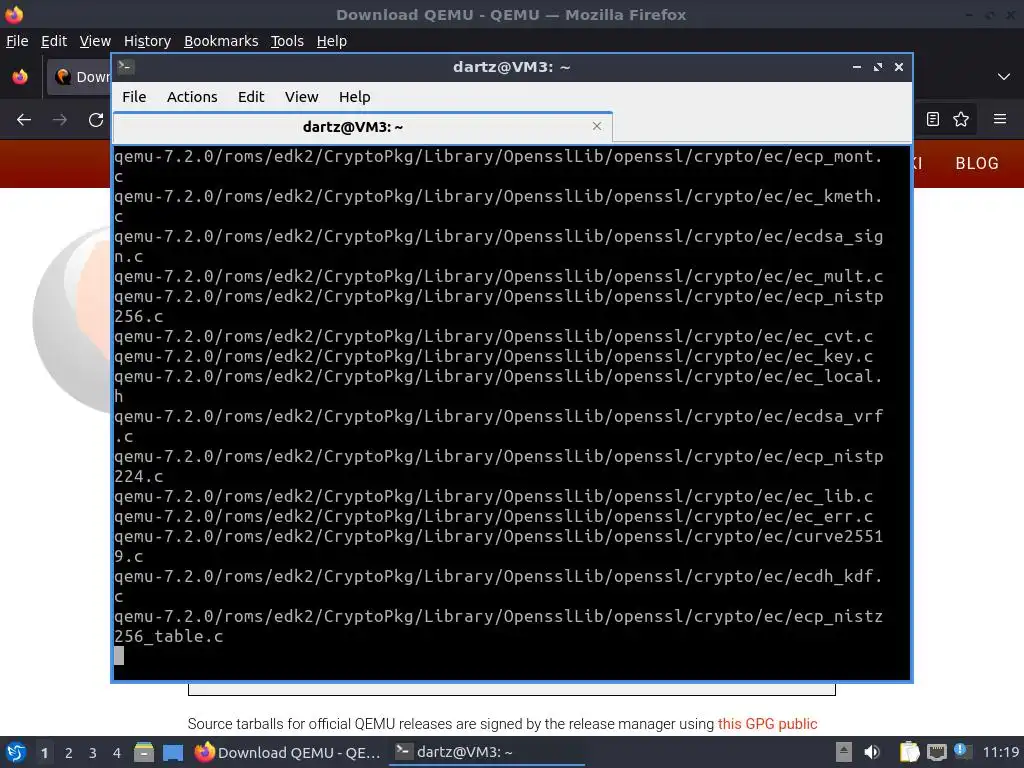Click the terminal icon in terminal title bar
Viewport: 1024px width, 768px height.
click(126, 67)
